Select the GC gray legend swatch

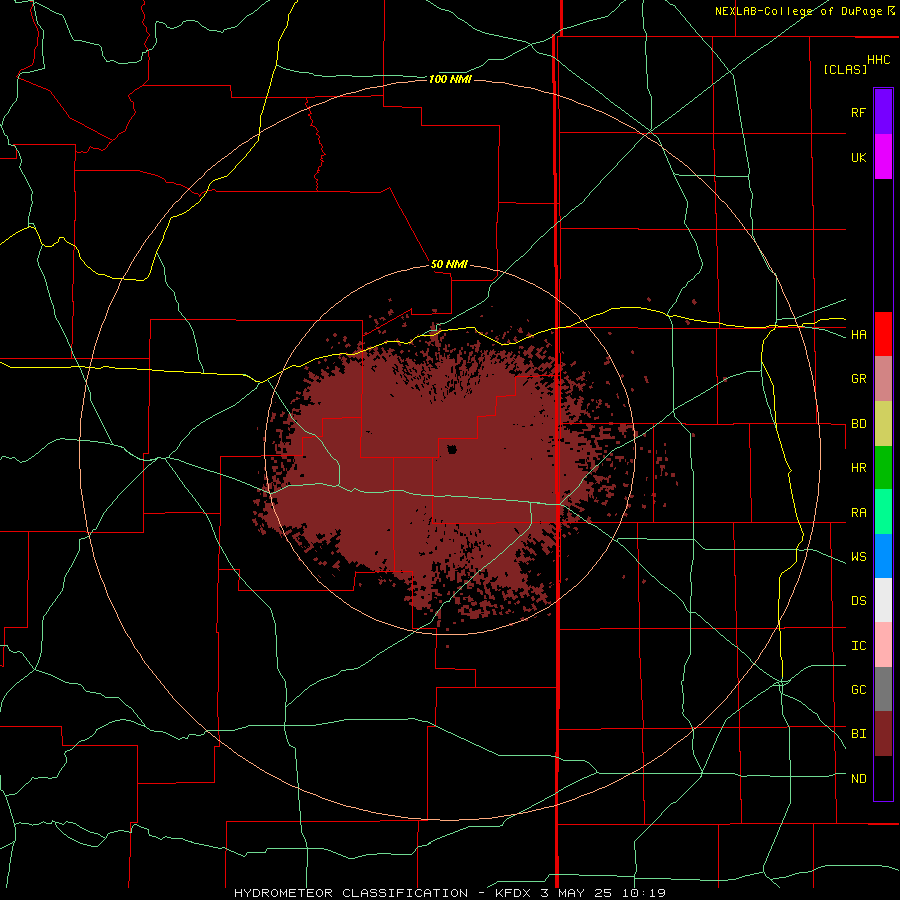coord(883,689)
